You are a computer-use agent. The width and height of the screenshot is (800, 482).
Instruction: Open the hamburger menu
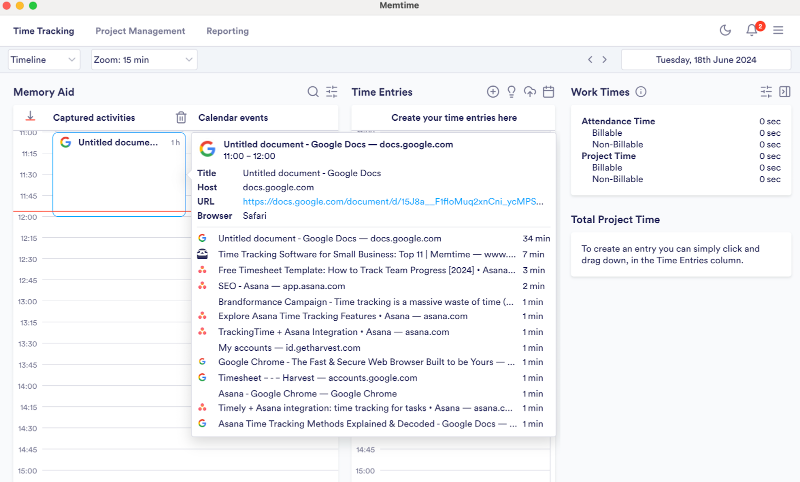(x=778, y=31)
